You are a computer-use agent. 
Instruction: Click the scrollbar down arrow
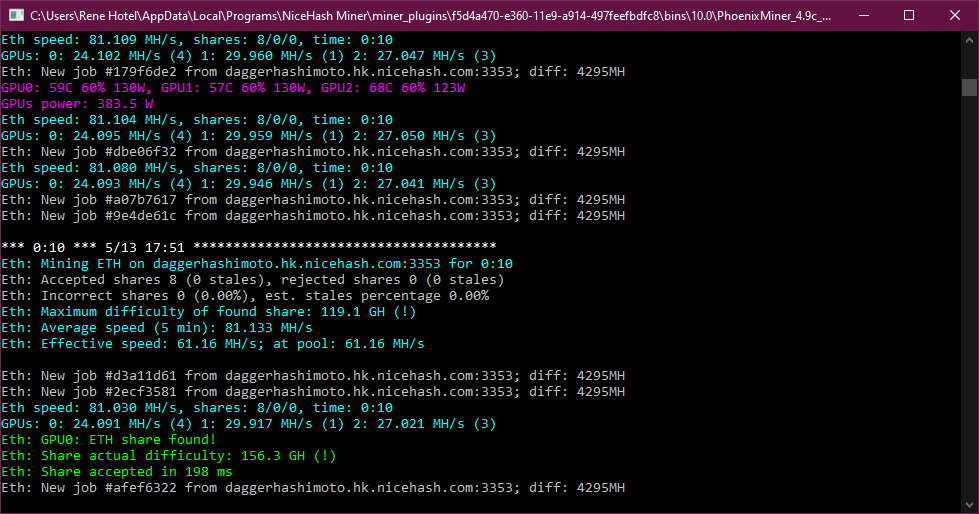(969, 505)
